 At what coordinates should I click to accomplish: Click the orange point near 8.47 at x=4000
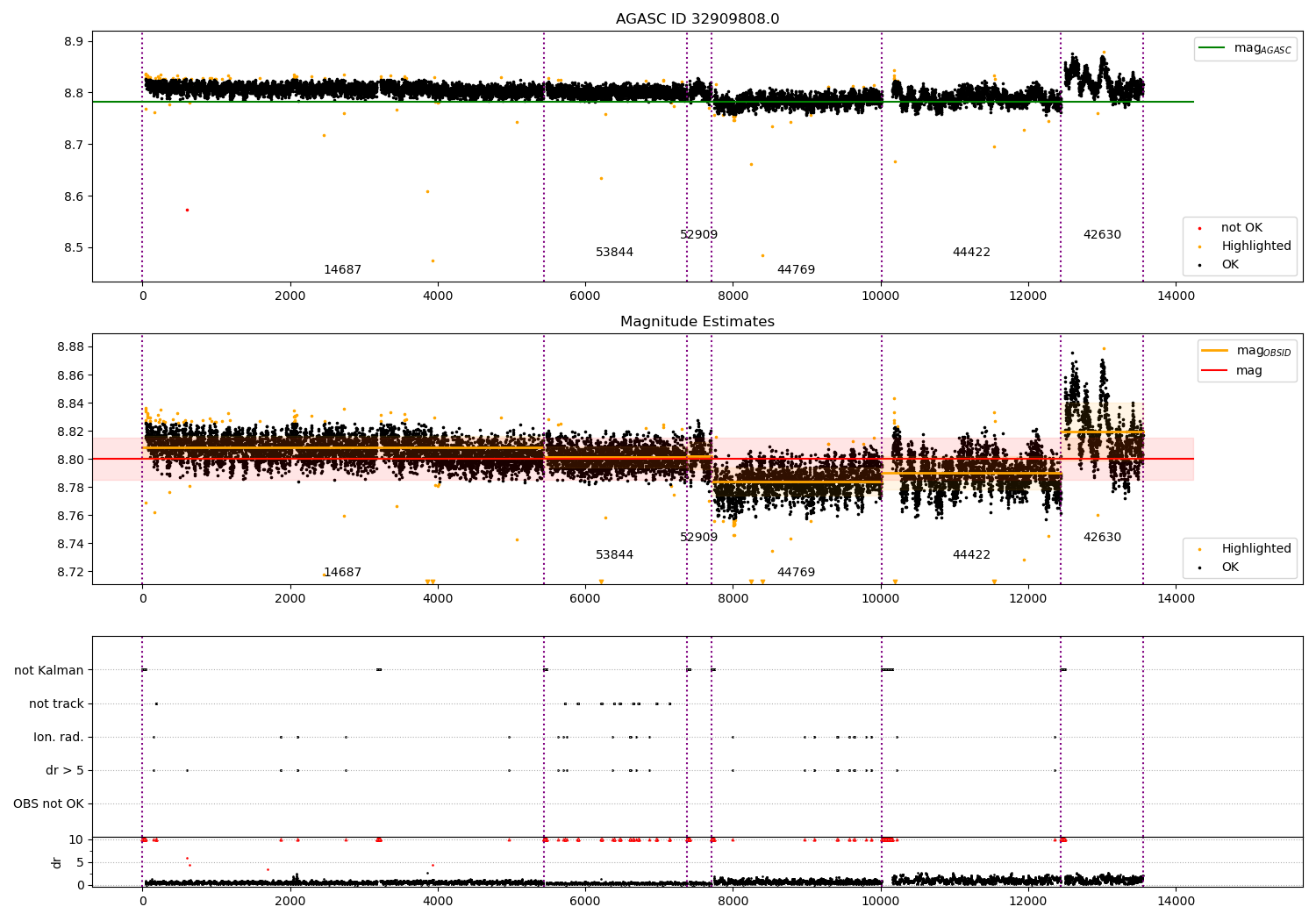click(x=433, y=261)
